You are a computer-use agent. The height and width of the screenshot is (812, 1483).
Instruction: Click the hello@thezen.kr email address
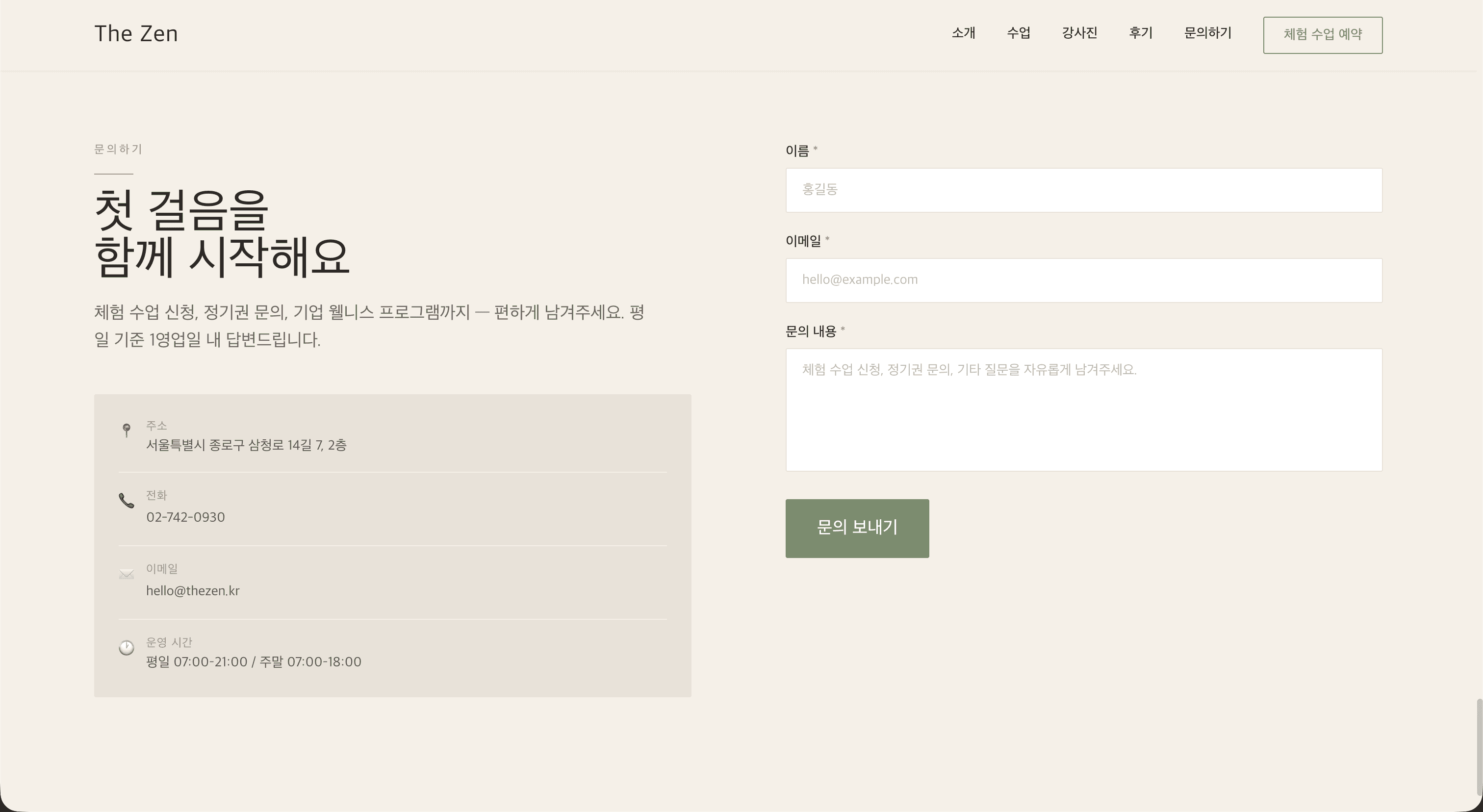[x=193, y=591]
